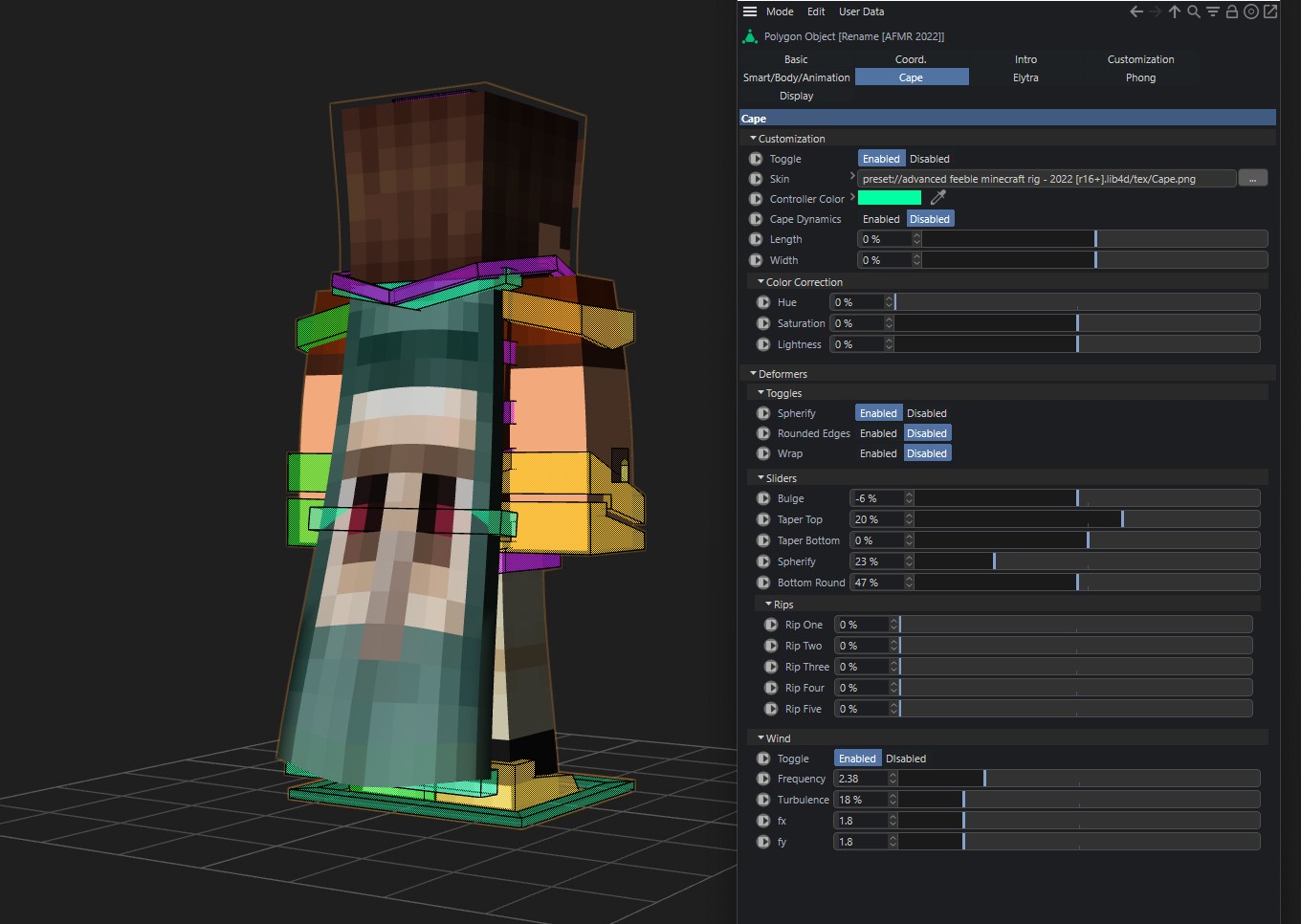Open the User Data menu
1301x924 pixels.
[861, 11]
